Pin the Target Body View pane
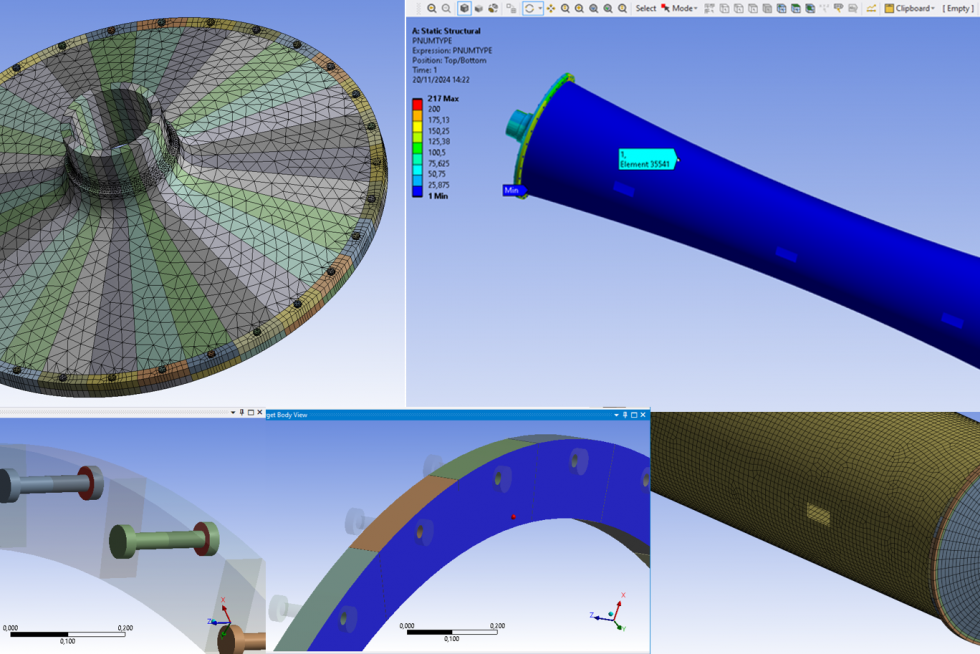Screen dimensions: 980x654 (x=625, y=415)
